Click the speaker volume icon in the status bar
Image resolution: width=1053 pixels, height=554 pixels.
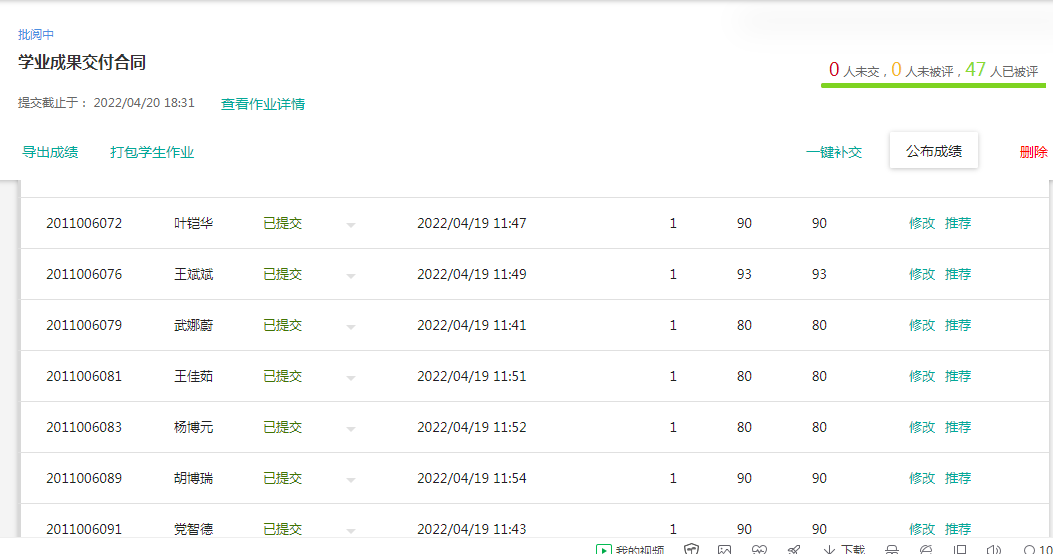tap(993, 550)
